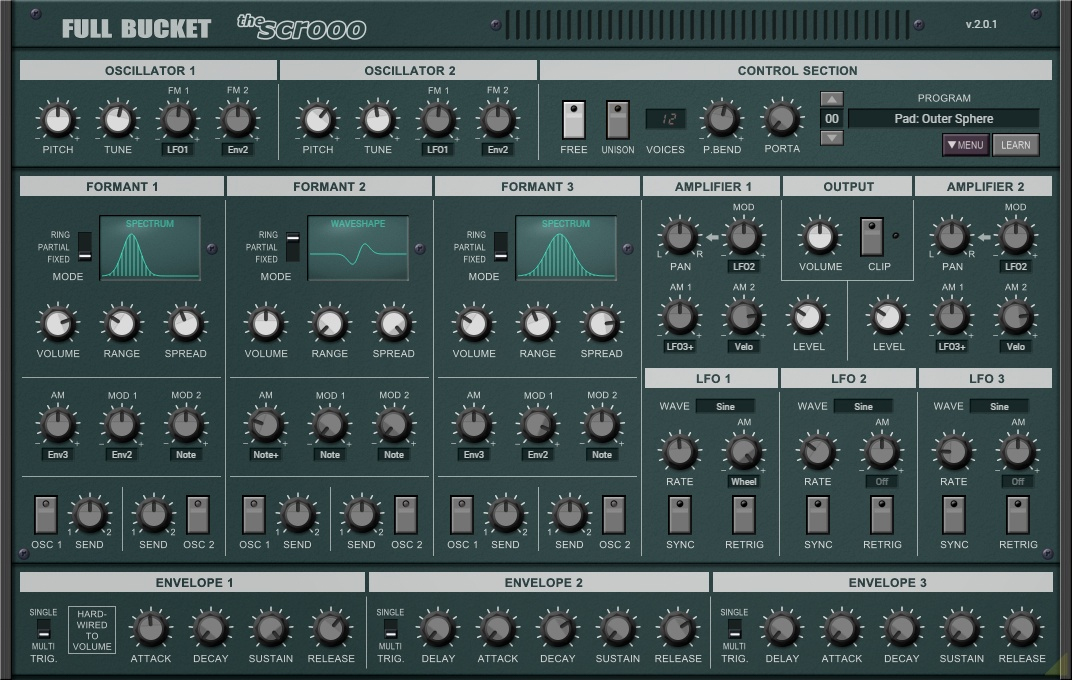This screenshot has width=1072, height=680.
Task: Open program name Pad: Outer Sphere
Action: (x=943, y=118)
